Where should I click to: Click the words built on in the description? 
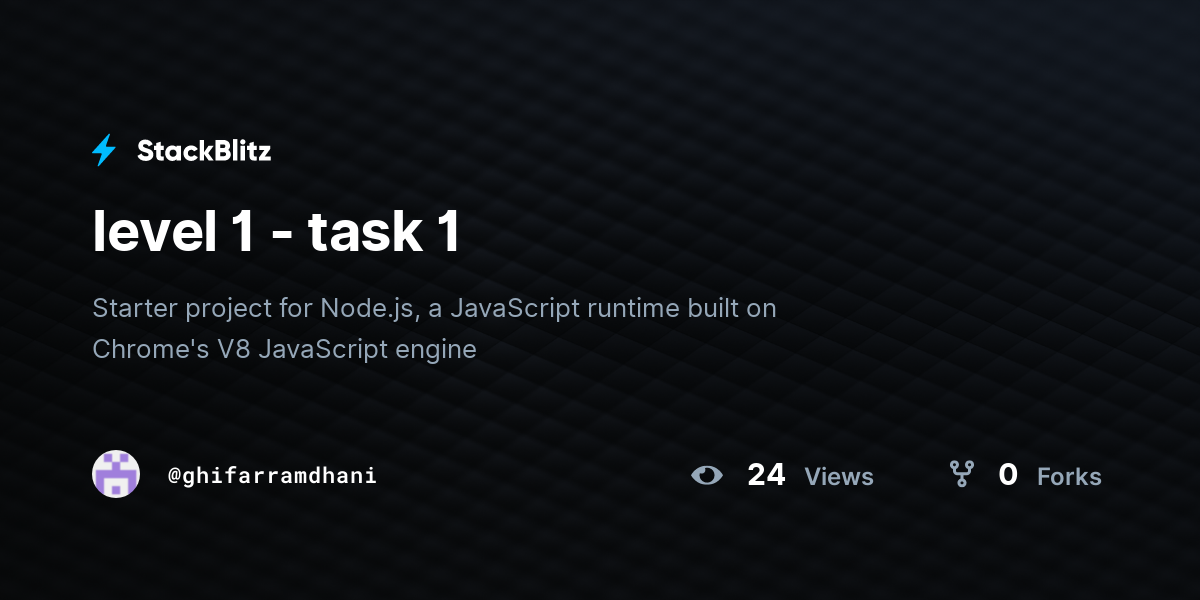coord(732,308)
